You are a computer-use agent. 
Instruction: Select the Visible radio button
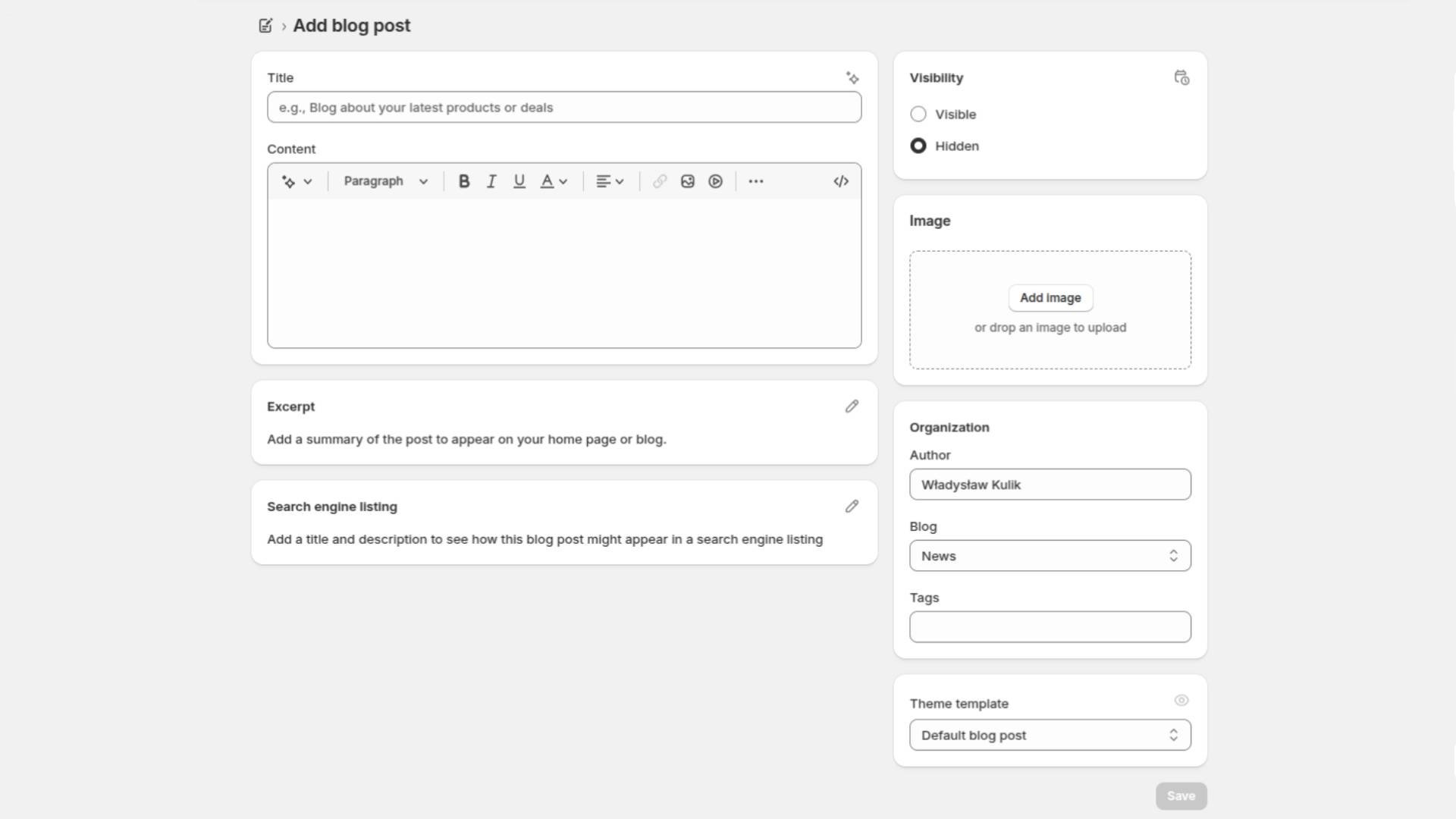coord(918,114)
